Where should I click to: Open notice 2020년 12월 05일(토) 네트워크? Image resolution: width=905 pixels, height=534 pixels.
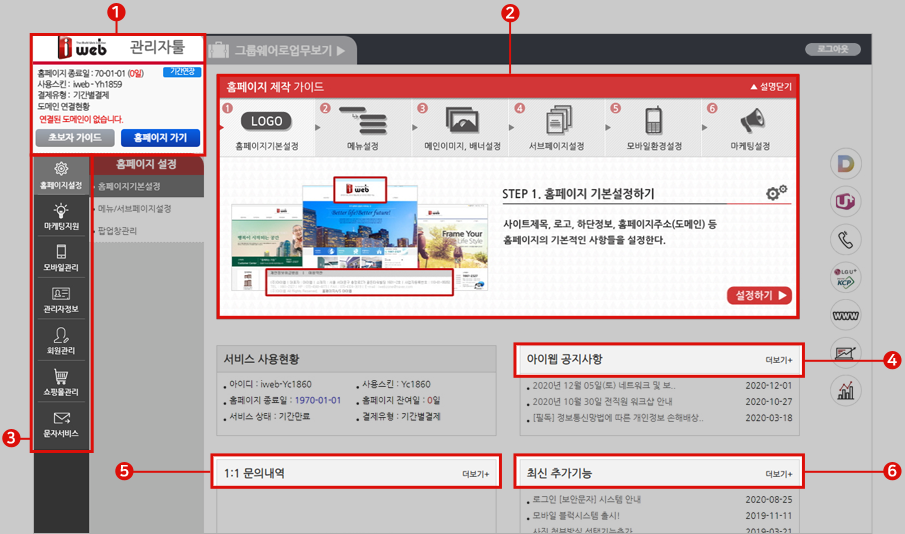604,385
